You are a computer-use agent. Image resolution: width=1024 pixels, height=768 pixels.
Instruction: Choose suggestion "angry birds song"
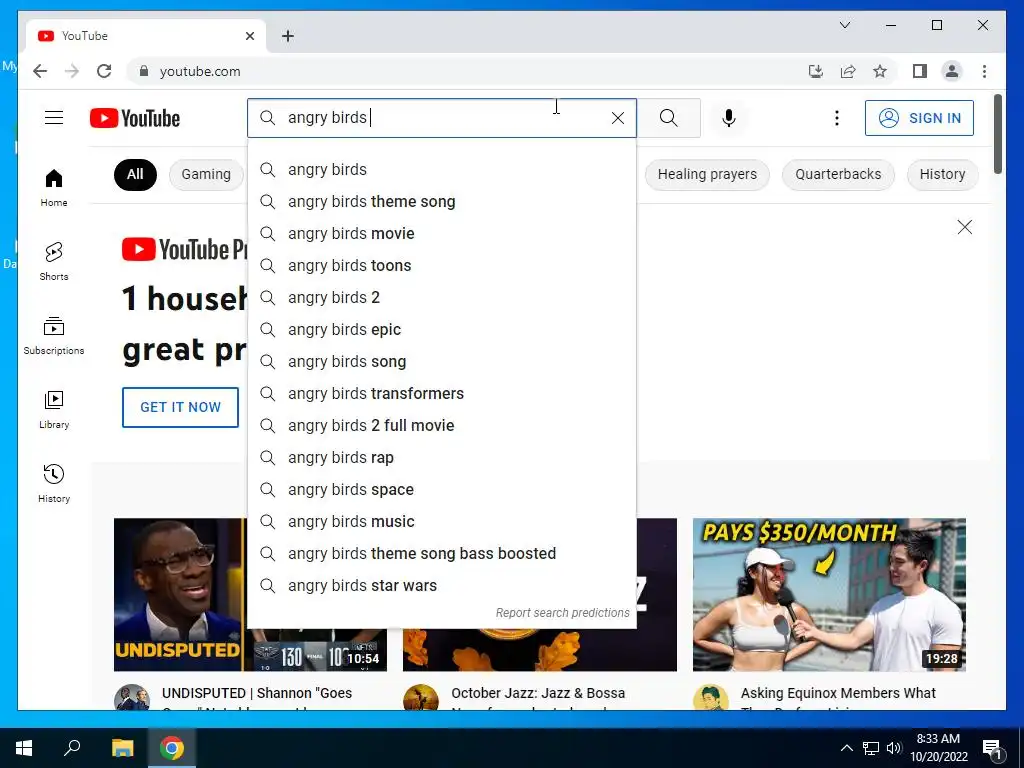(442, 362)
